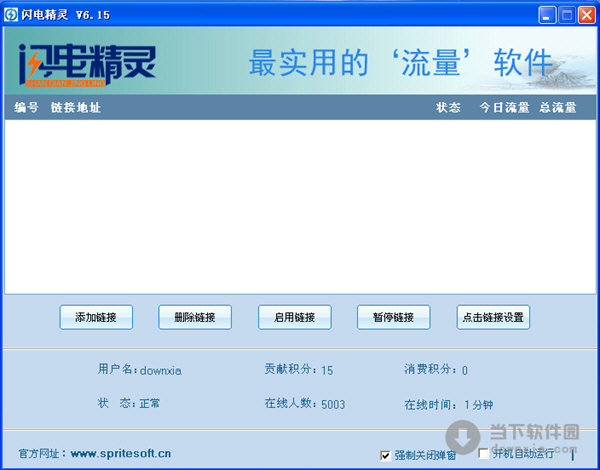Click the username value downxia
The height and width of the screenshot is (470, 600).
(x=161, y=370)
